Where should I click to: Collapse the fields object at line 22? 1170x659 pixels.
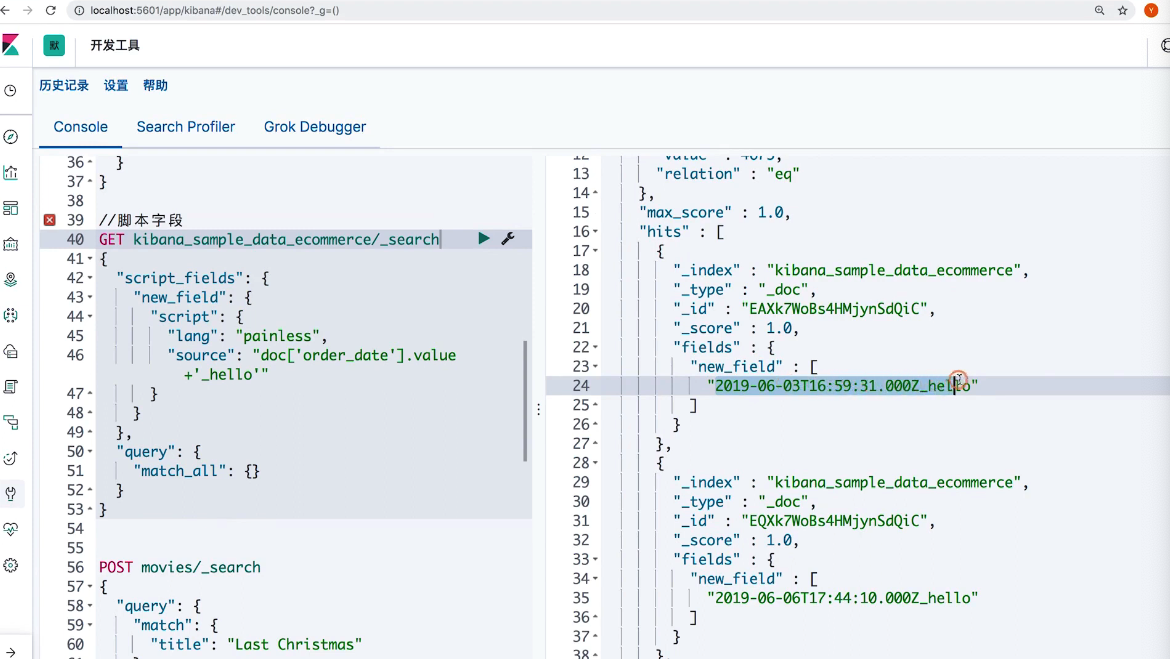(596, 348)
